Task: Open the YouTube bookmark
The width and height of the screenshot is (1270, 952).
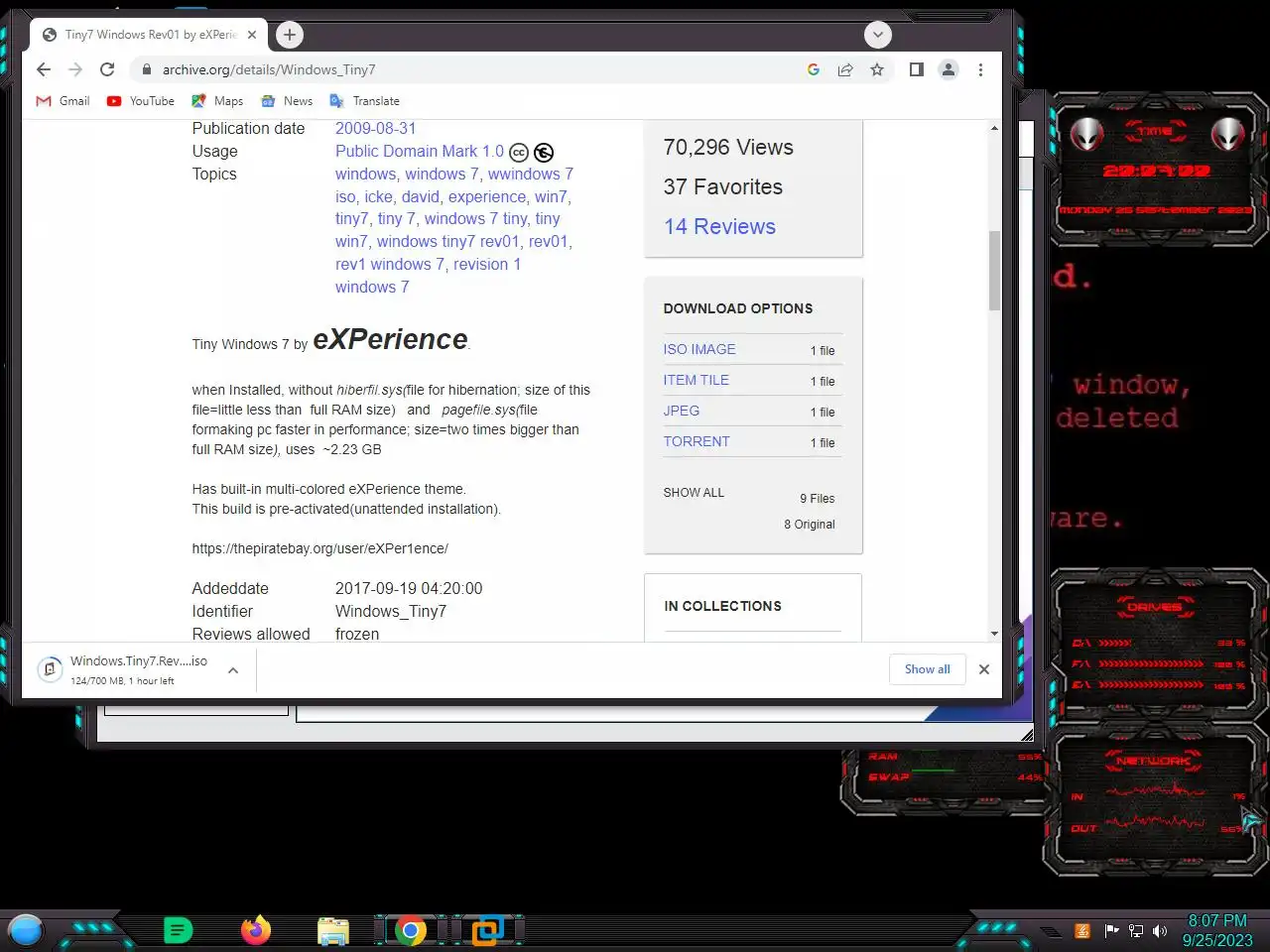Action: pos(140,101)
